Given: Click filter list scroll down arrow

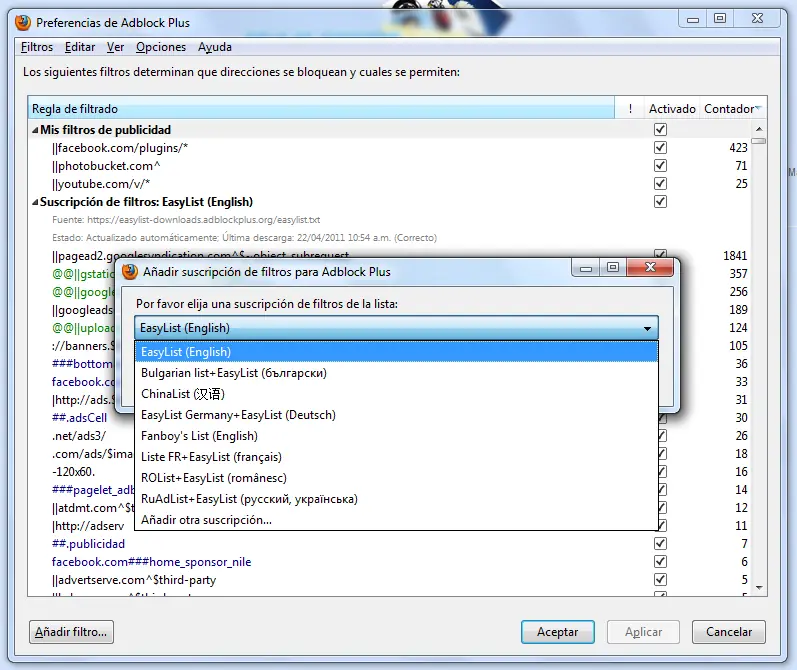Looking at the screenshot, I should [x=759, y=588].
